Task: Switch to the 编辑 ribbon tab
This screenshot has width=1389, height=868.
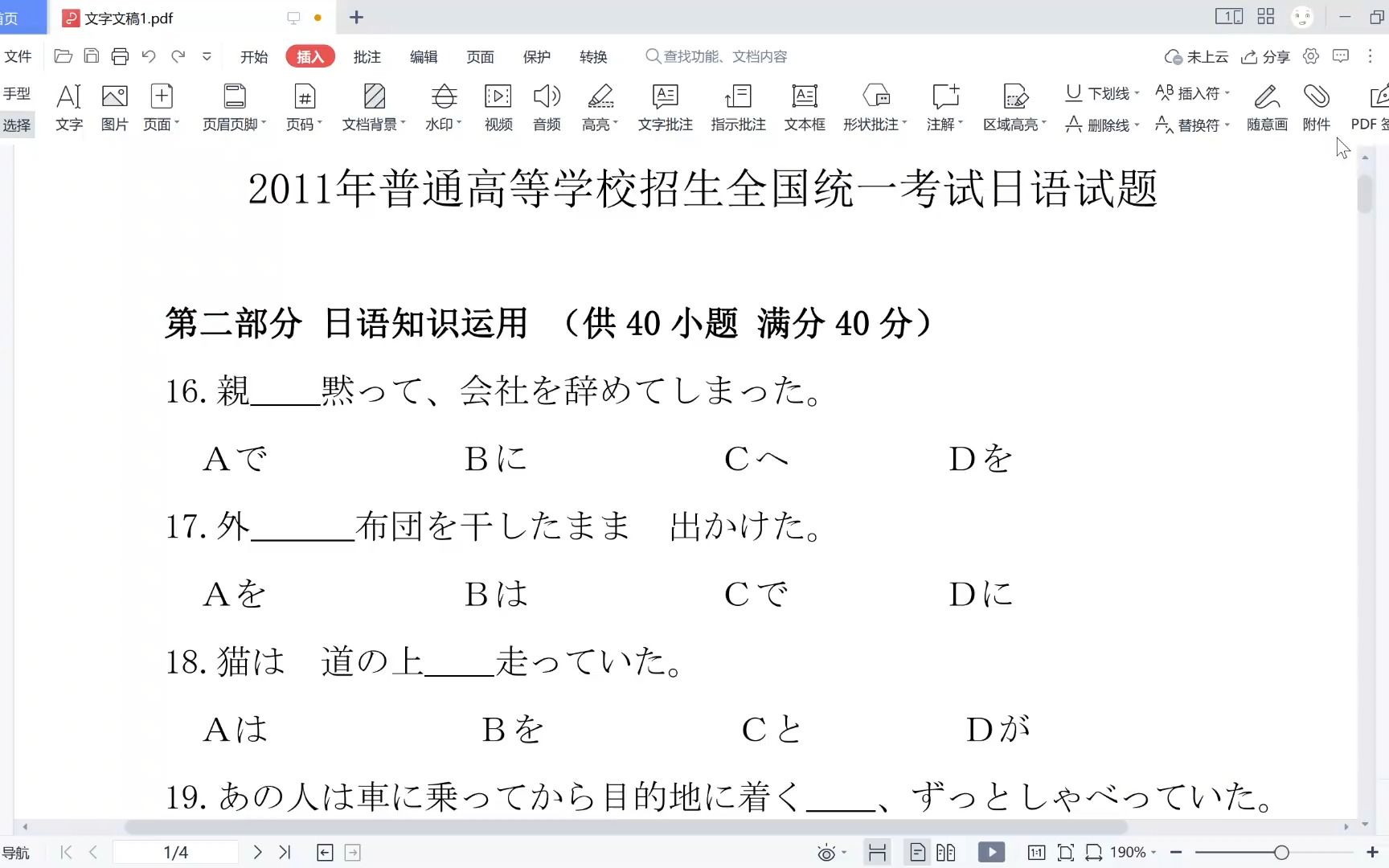Action: [x=424, y=56]
